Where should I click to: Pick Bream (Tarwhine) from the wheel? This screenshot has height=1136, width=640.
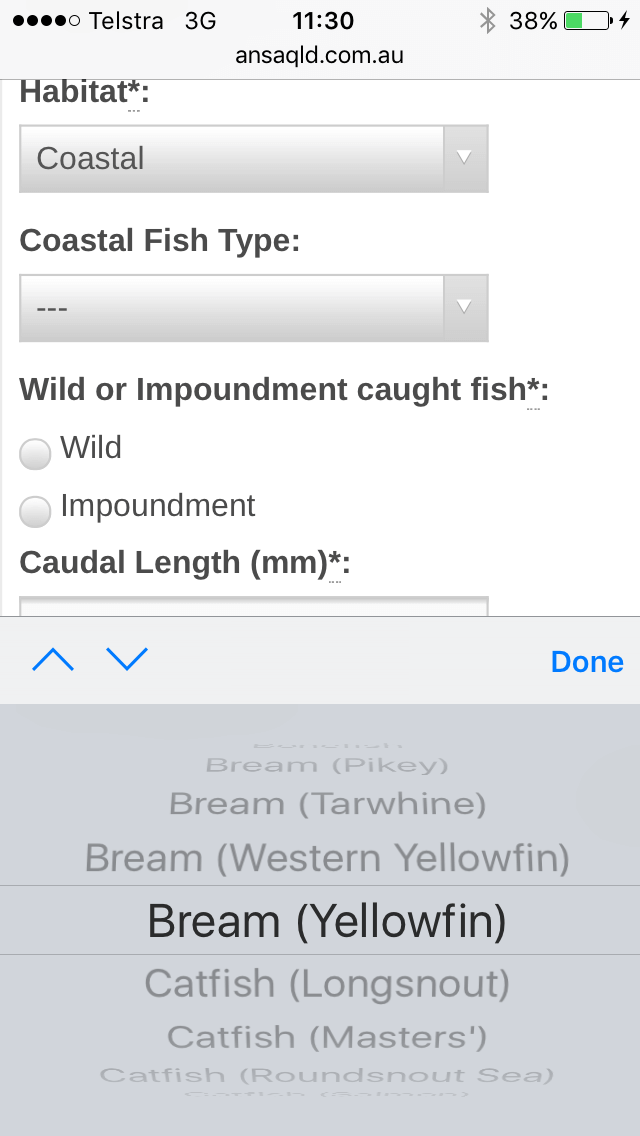click(327, 803)
